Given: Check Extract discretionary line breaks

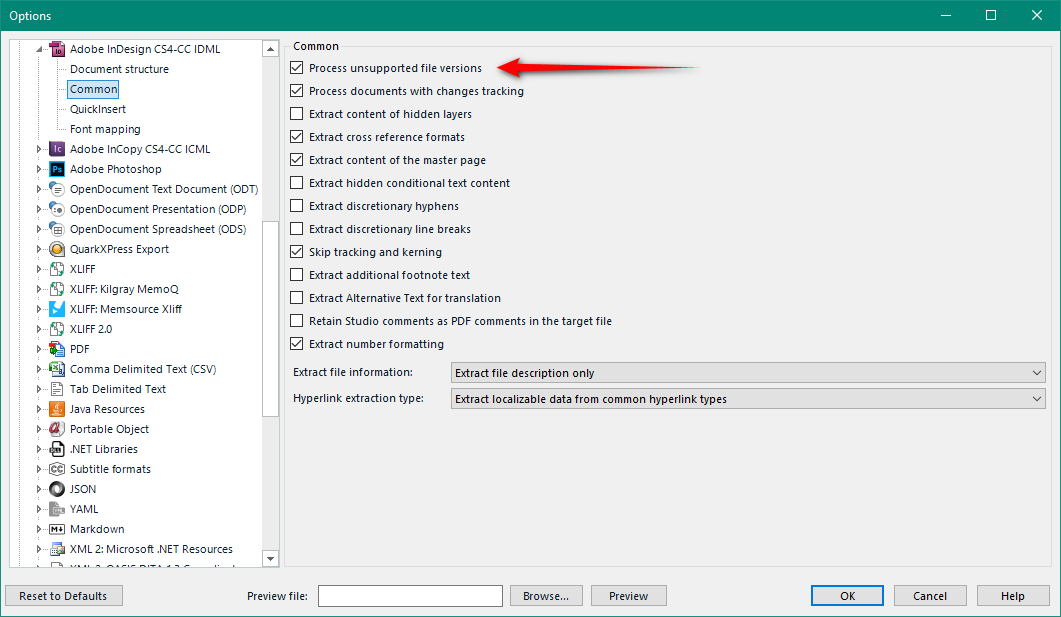Looking at the screenshot, I should coord(296,229).
